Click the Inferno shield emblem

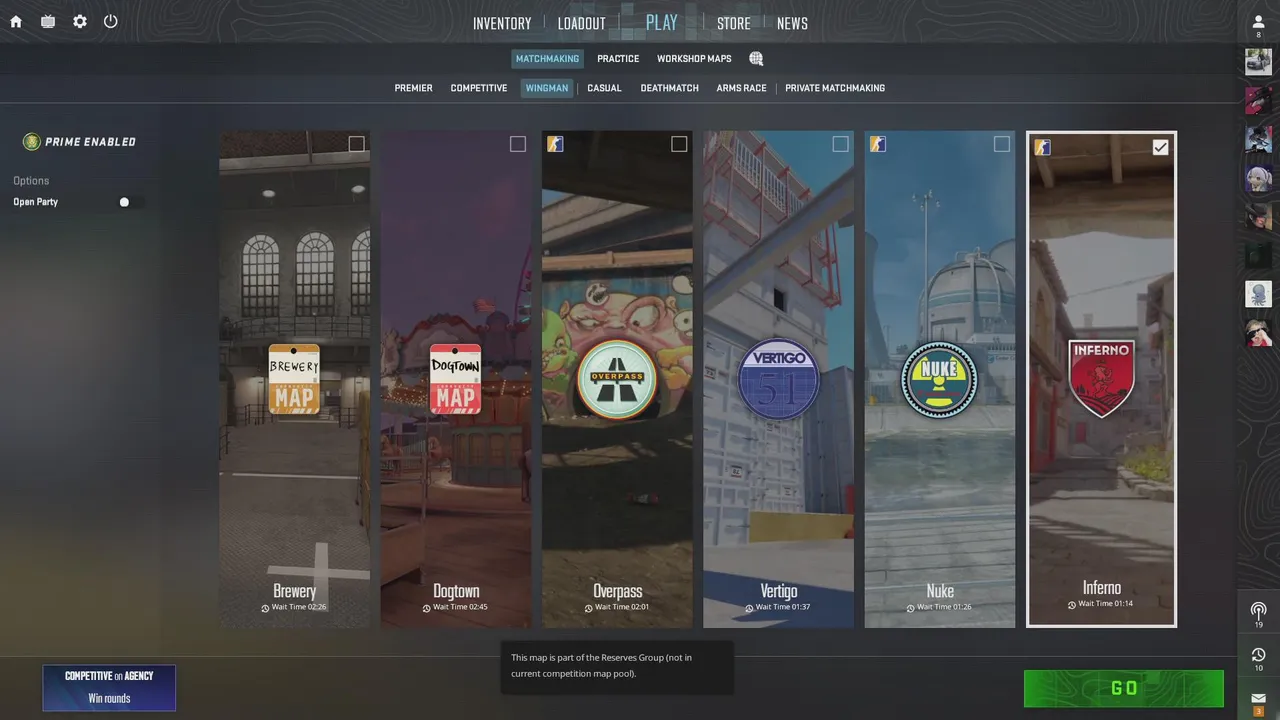click(1101, 379)
